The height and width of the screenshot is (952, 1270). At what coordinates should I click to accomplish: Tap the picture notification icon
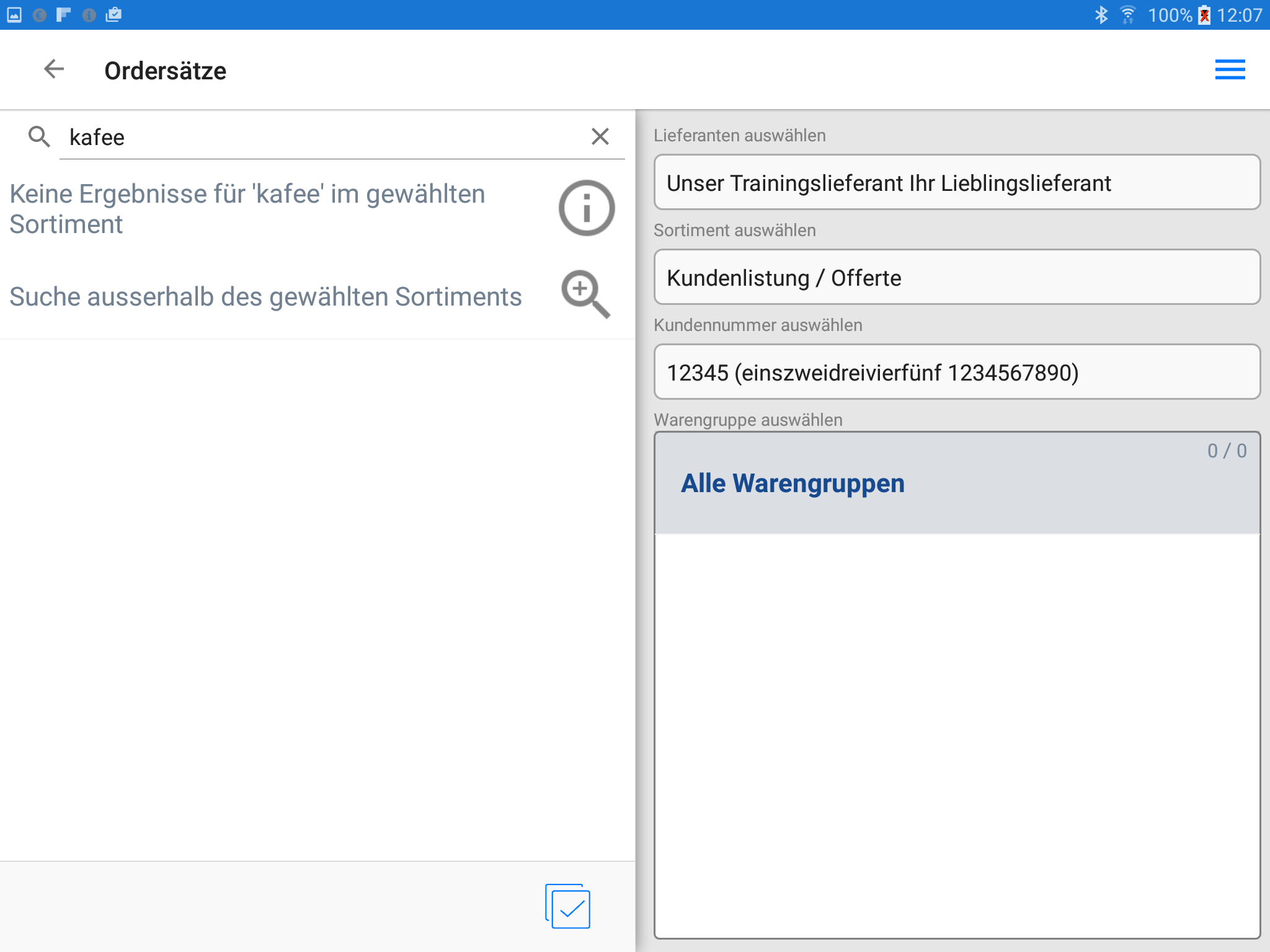point(14,15)
